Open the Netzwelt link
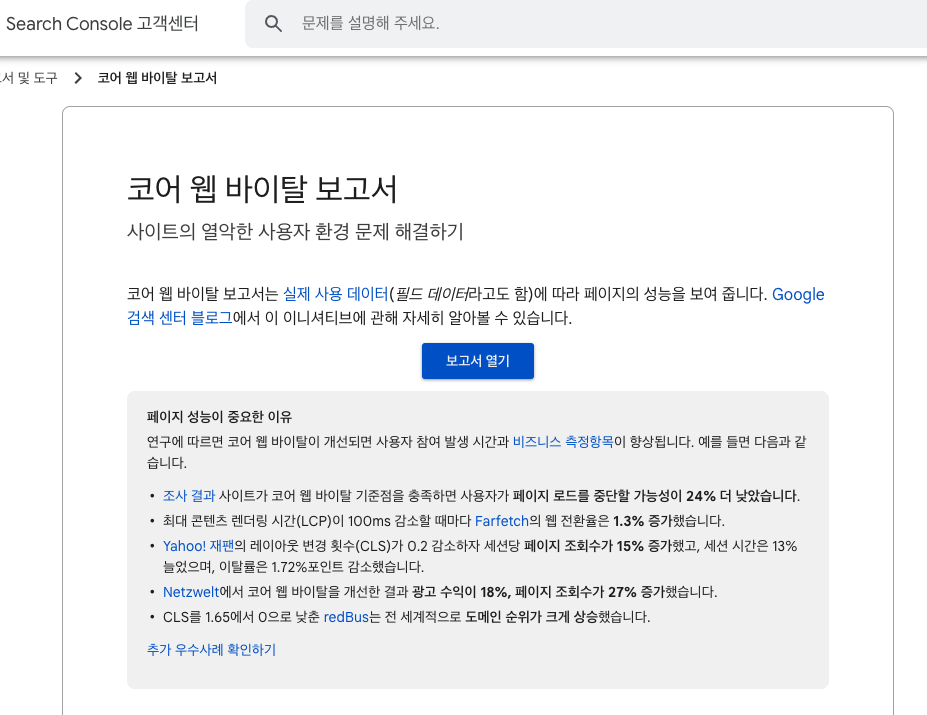Viewport: 927px width, 715px height. click(x=191, y=592)
